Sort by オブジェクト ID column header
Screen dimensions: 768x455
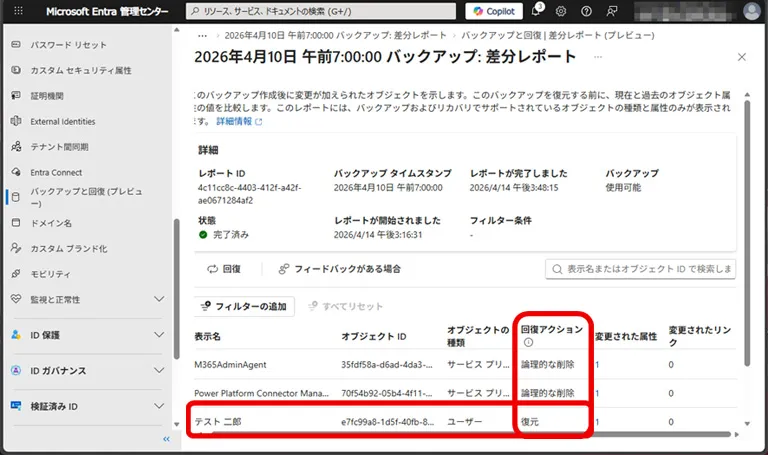tap(374, 336)
